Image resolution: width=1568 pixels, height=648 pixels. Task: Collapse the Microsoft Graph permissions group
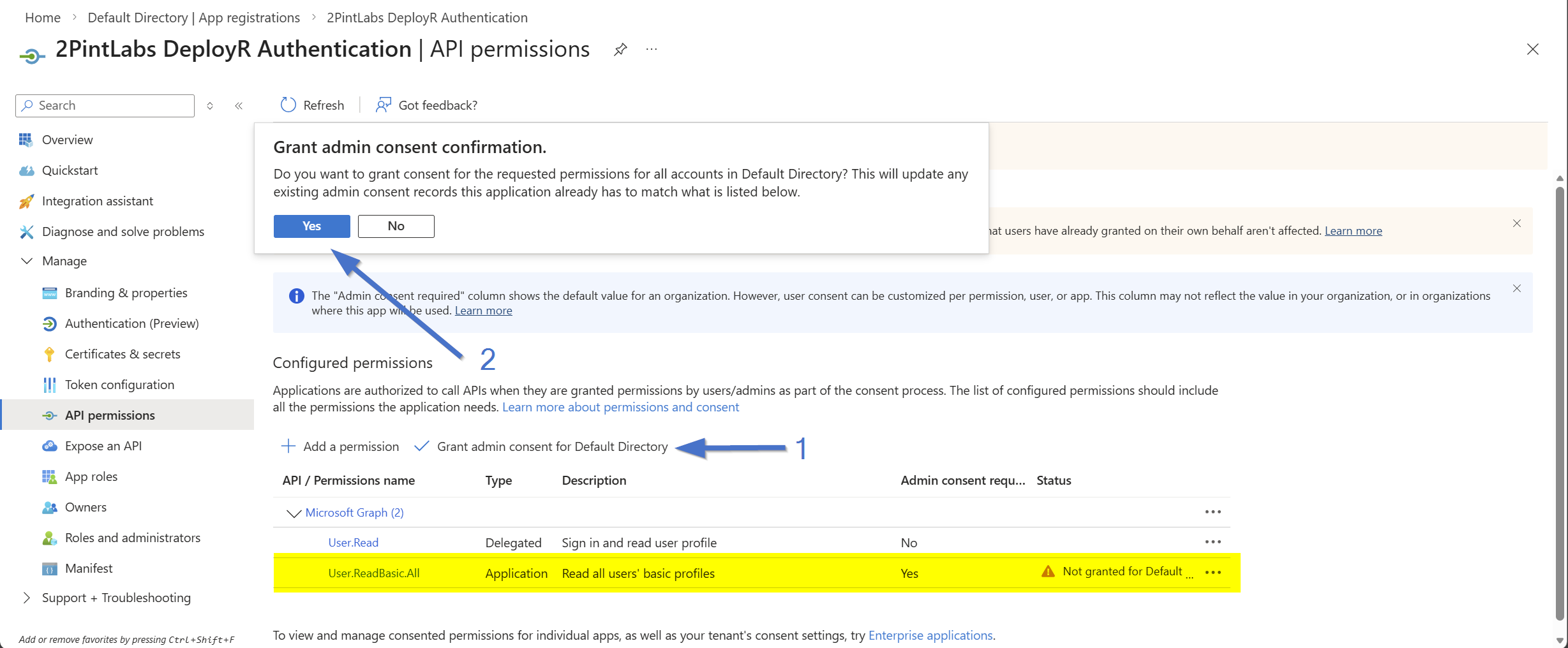[x=294, y=513]
